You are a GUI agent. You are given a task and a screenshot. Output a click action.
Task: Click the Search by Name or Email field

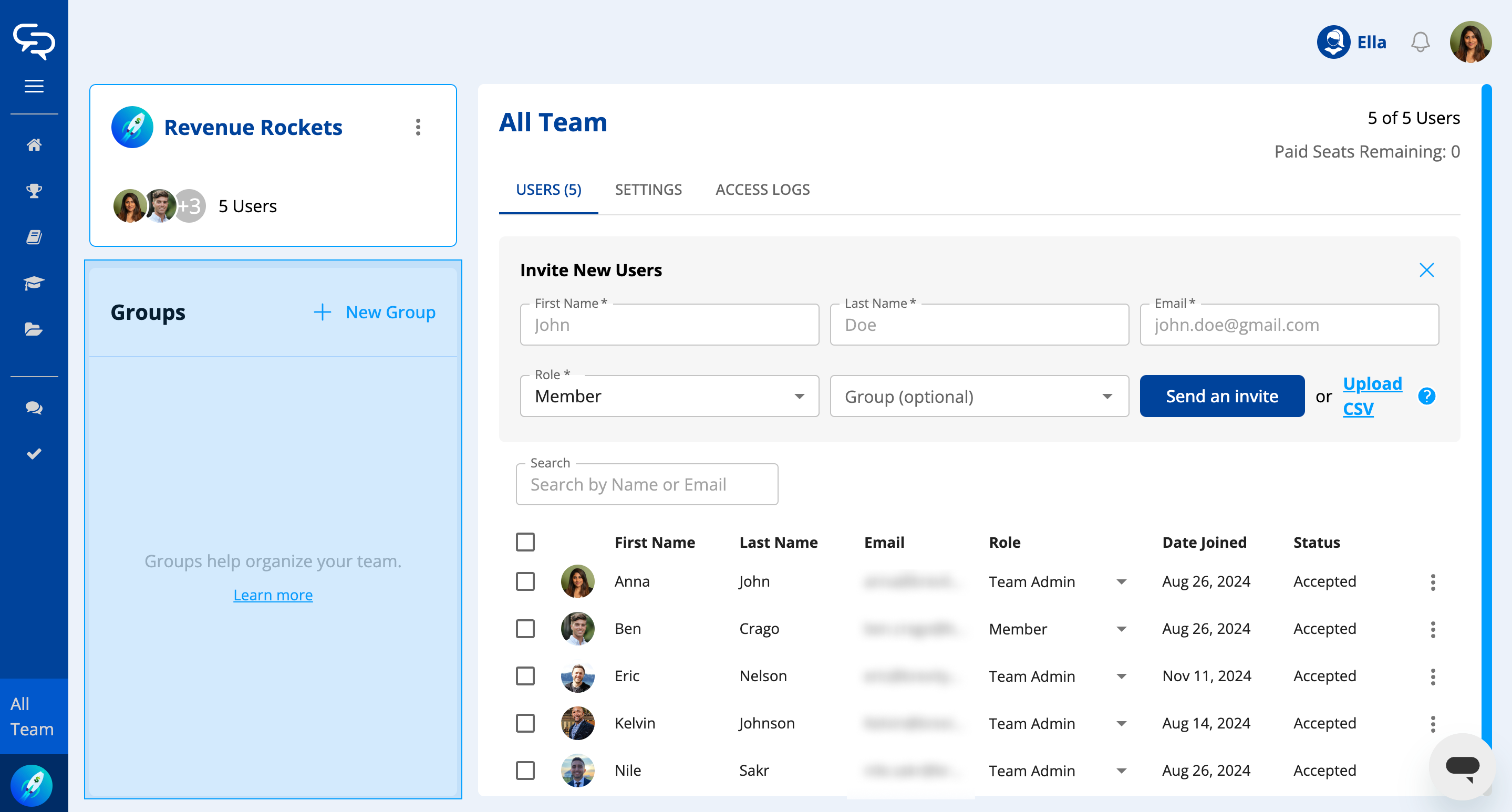[x=646, y=485]
